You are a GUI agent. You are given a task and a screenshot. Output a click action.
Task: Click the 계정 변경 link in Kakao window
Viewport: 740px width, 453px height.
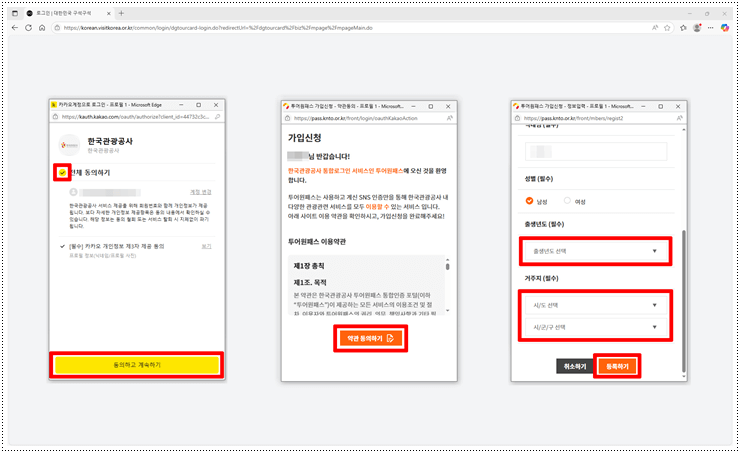pyautogui.click(x=201, y=192)
